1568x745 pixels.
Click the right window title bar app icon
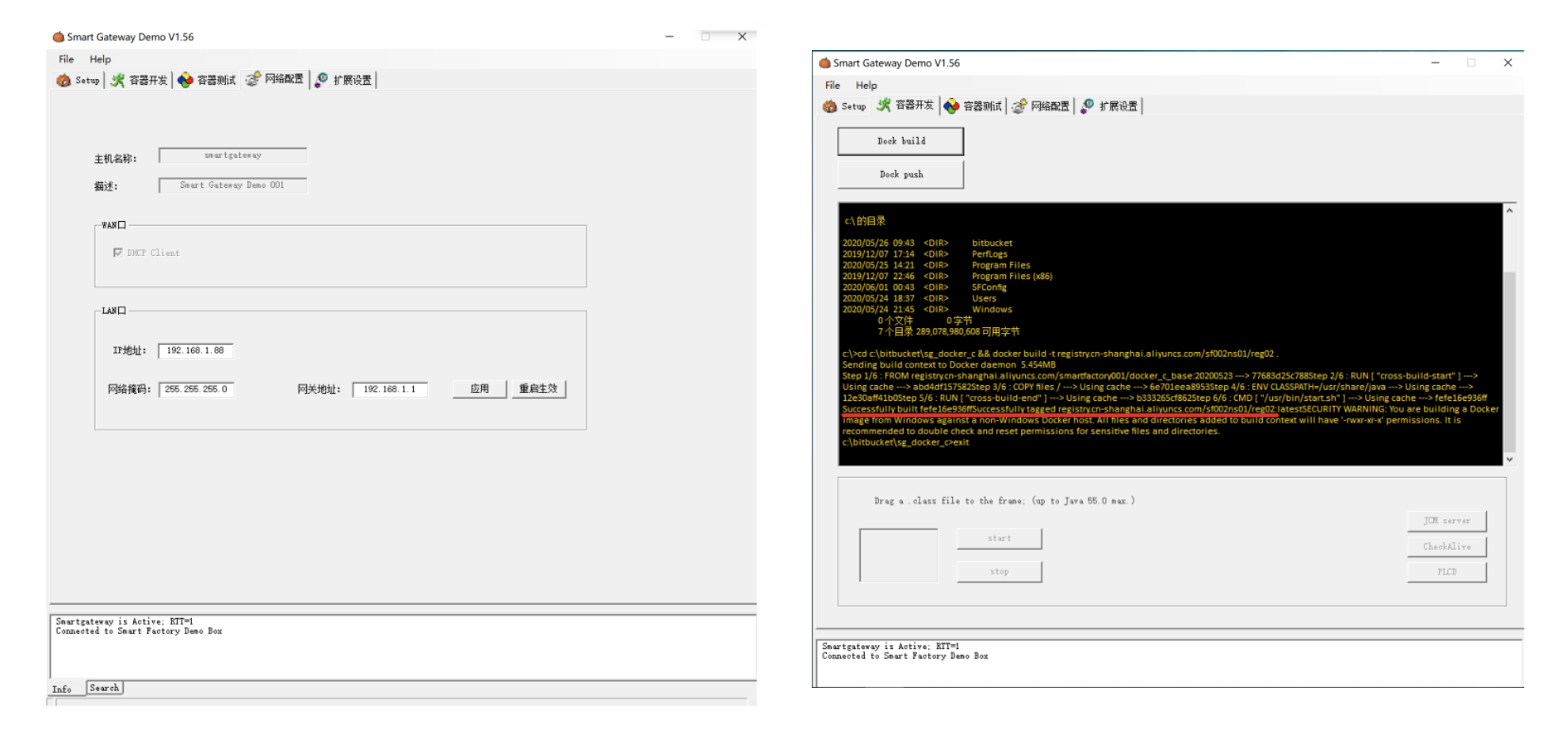coord(824,63)
